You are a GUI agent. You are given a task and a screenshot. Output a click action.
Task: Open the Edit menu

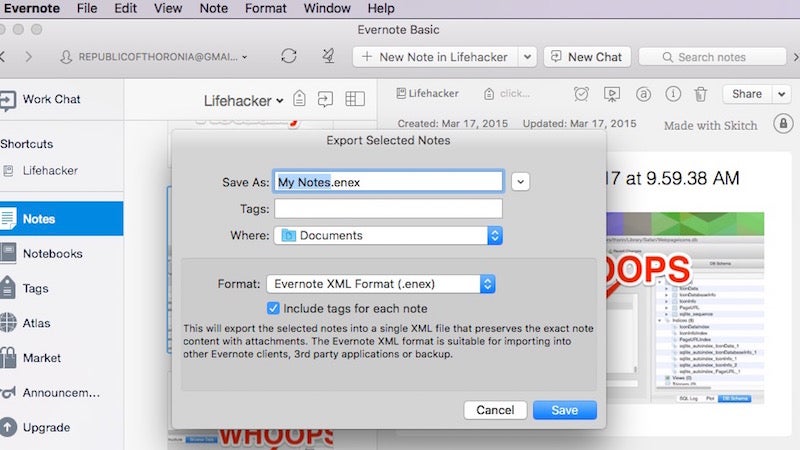[x=126, y=8]
